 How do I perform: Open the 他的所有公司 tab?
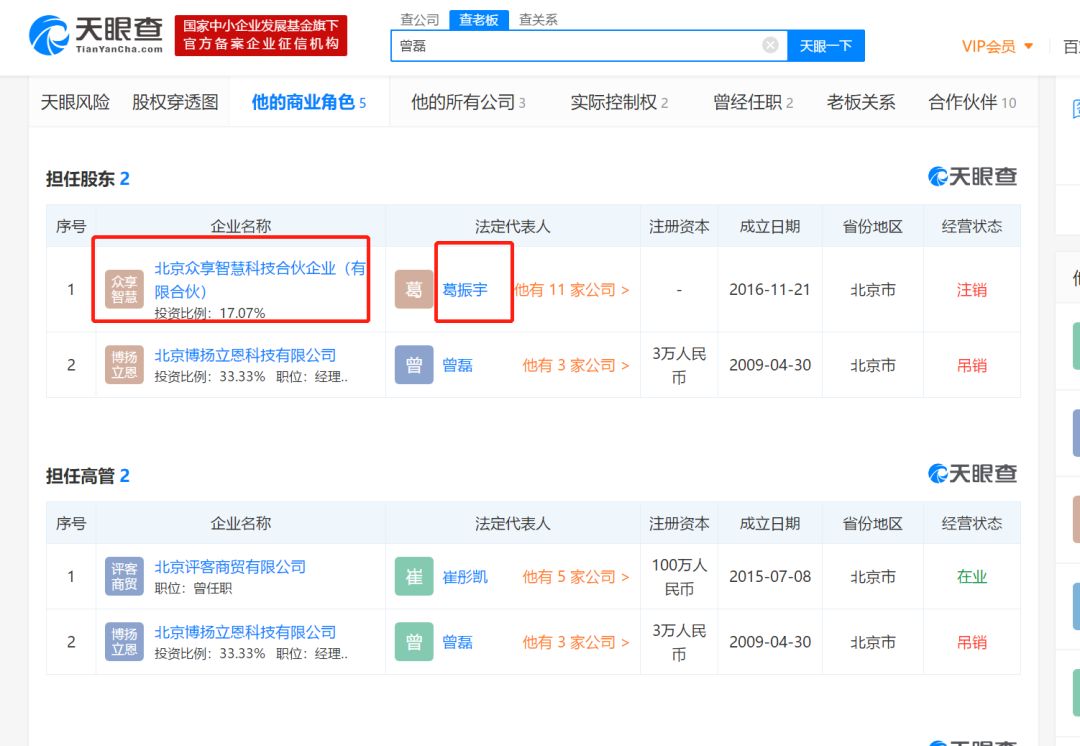point(468,102)
